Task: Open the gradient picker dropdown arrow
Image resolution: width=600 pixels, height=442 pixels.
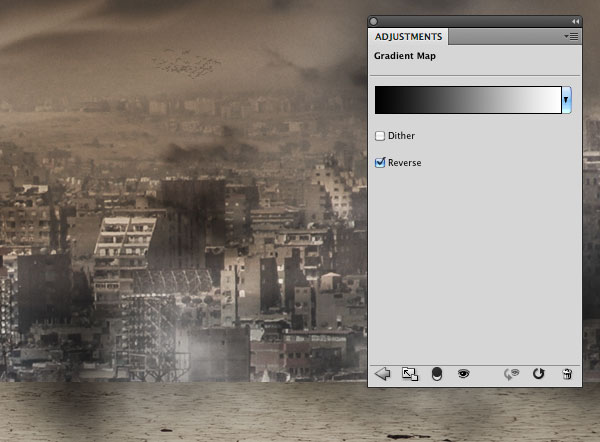Action: tap(566, 100)
